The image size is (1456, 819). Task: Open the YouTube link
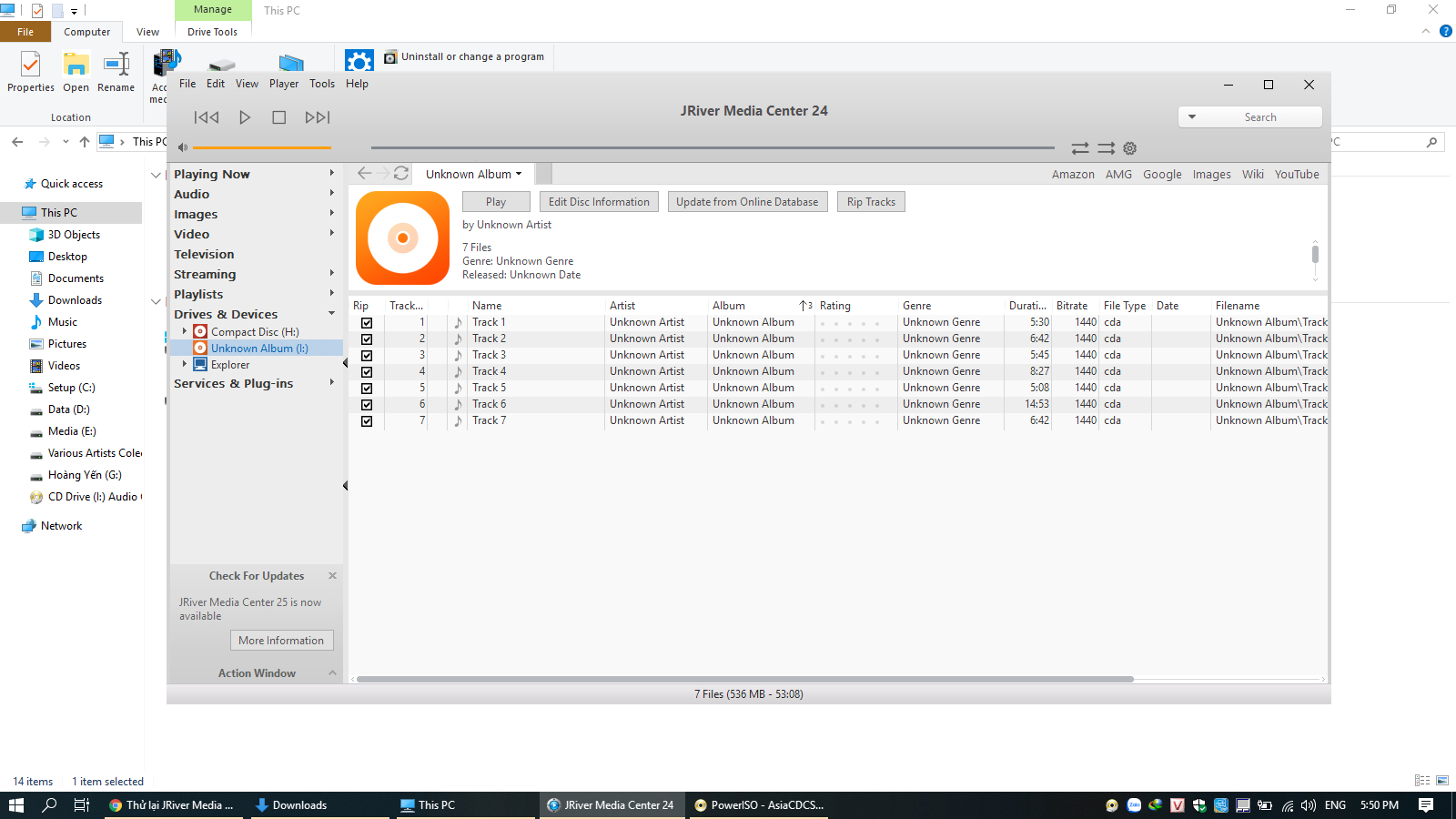[1297, 174]
